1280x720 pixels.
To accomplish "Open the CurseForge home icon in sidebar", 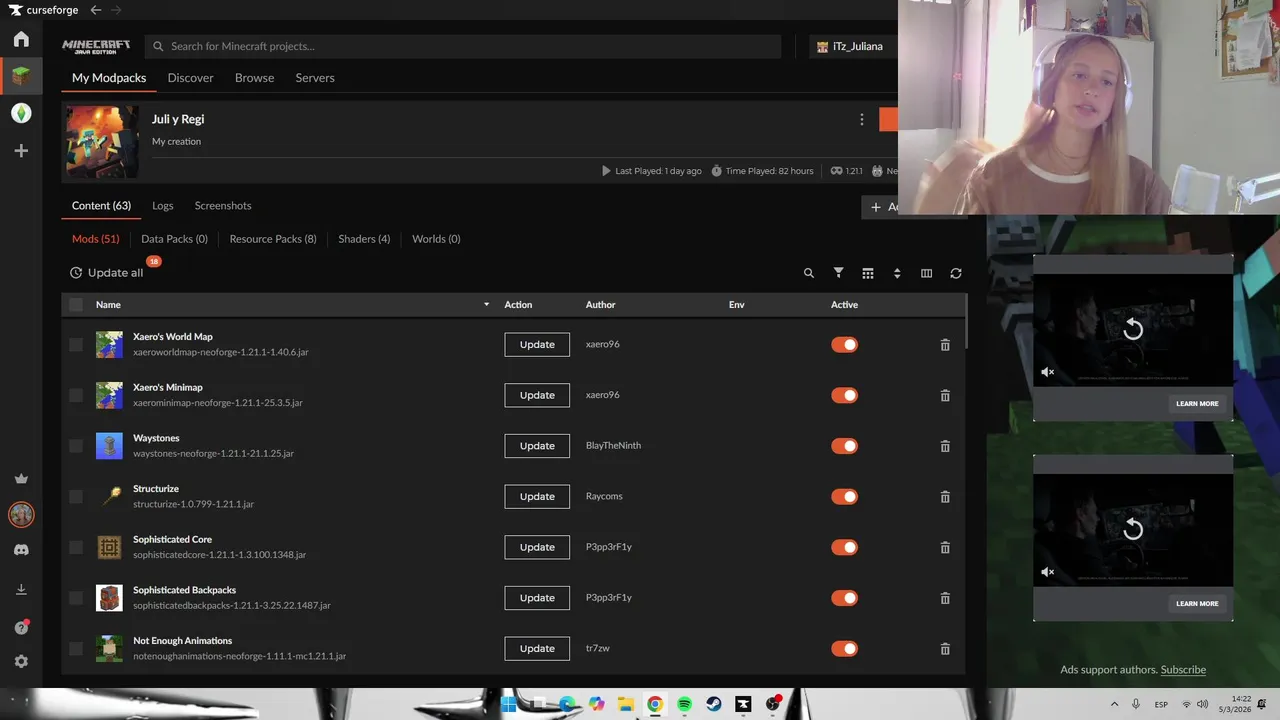I will 21,39.
